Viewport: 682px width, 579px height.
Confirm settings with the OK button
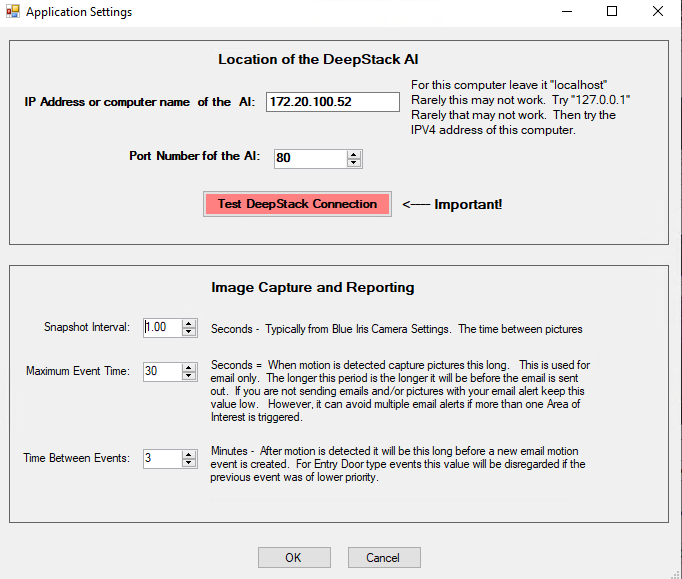(294, 557)
